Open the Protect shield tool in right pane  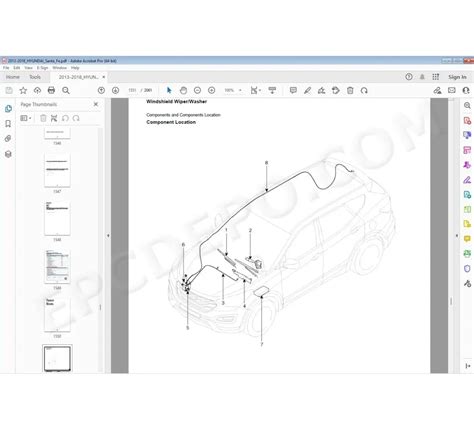click(467, 269)
